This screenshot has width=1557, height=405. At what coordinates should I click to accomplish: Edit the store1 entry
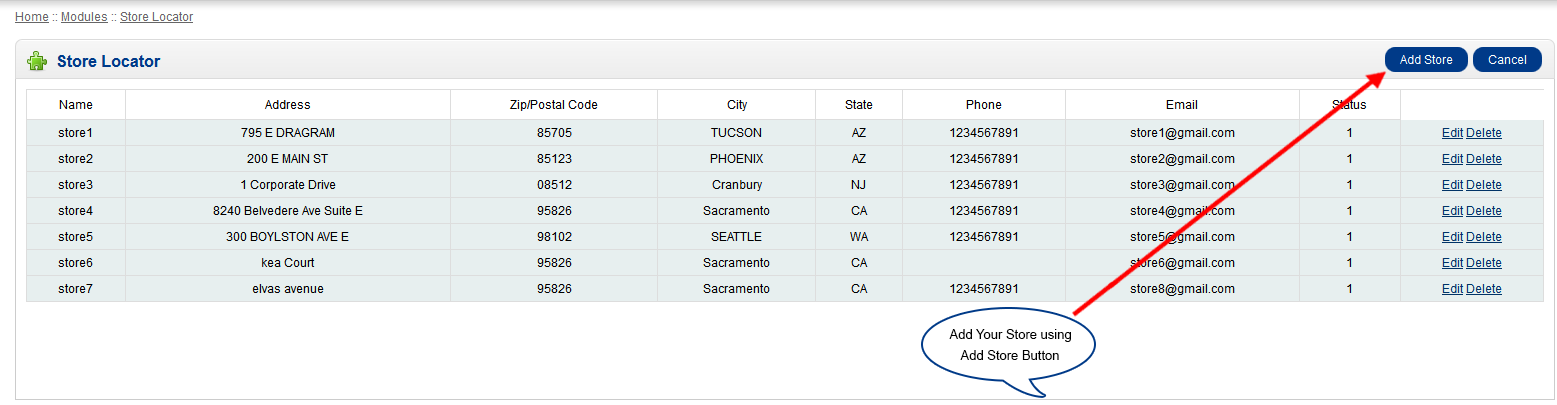[1452, 133]
